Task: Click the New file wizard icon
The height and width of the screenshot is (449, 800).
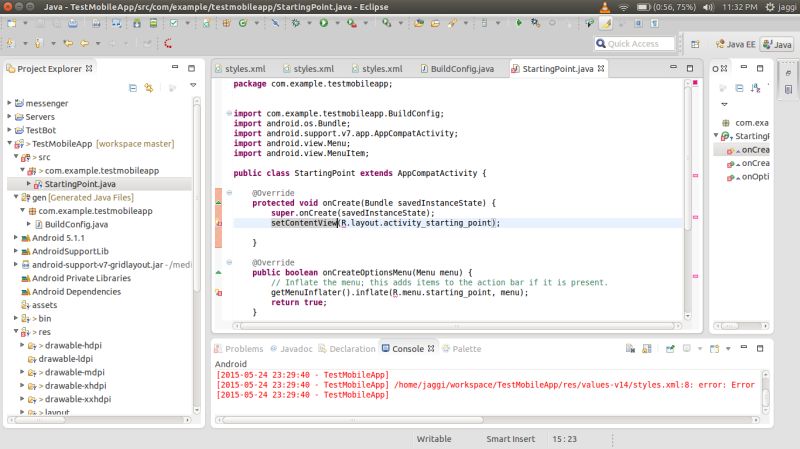Action: pyautogui.click(x=11, y=23)
